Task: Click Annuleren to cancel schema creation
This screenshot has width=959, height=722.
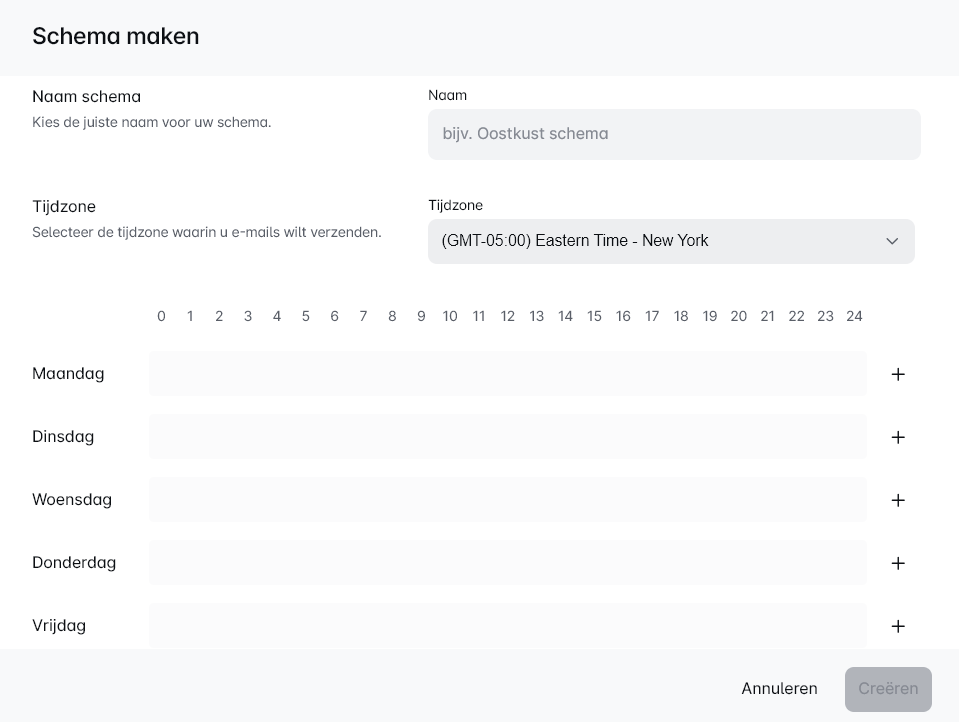Action: point(779,688)
